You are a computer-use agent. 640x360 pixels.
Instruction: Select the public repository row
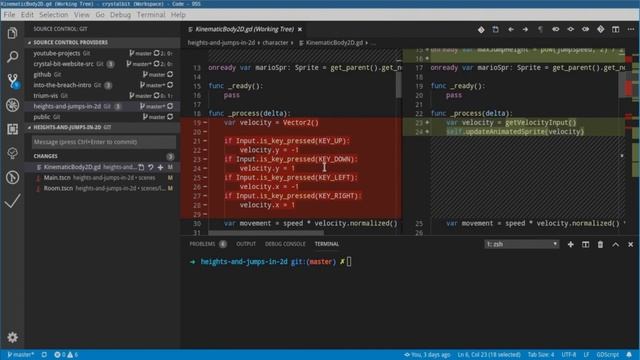click(x=102, y=117)
